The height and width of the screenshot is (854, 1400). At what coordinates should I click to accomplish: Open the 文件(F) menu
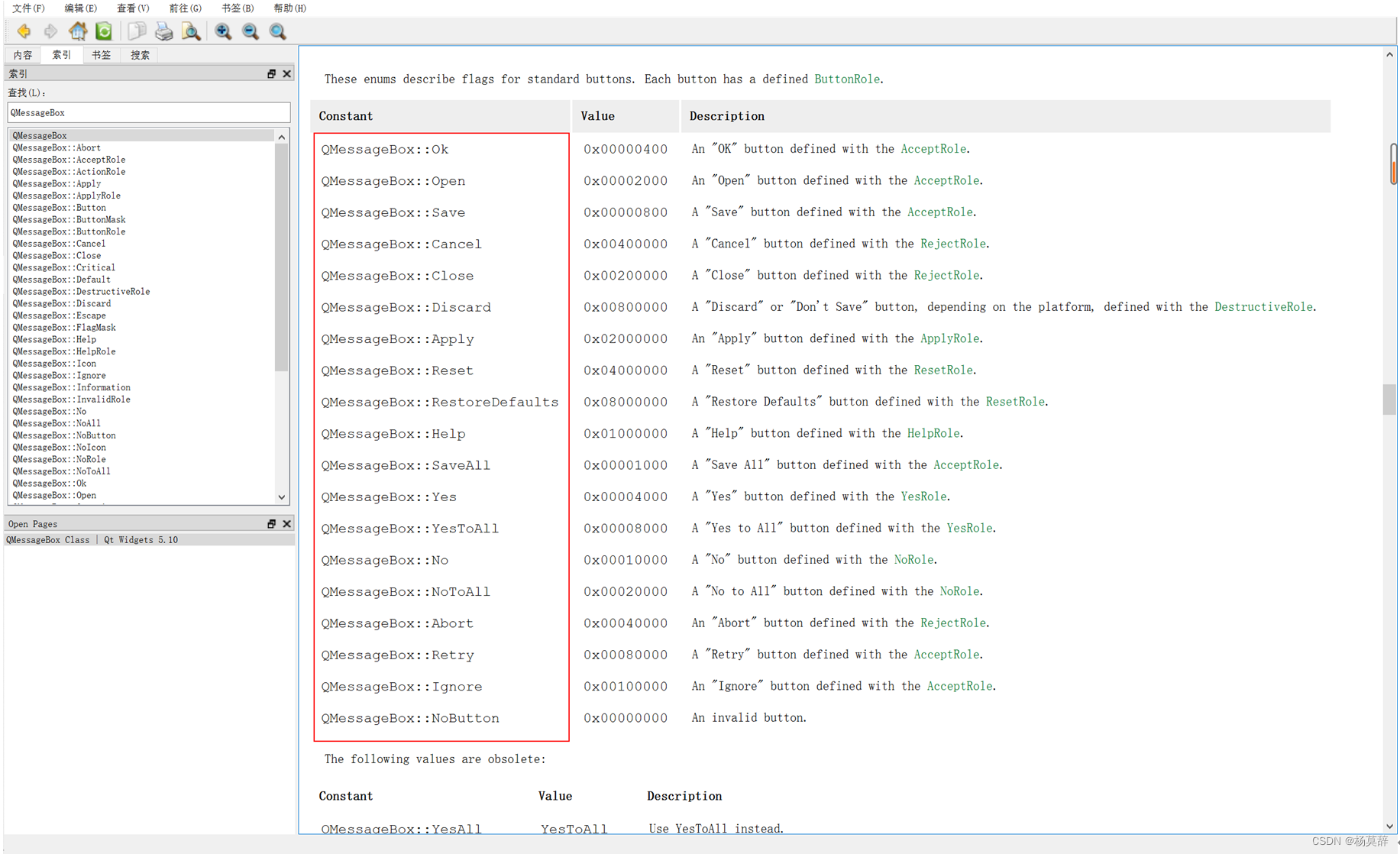pos(28,8)
